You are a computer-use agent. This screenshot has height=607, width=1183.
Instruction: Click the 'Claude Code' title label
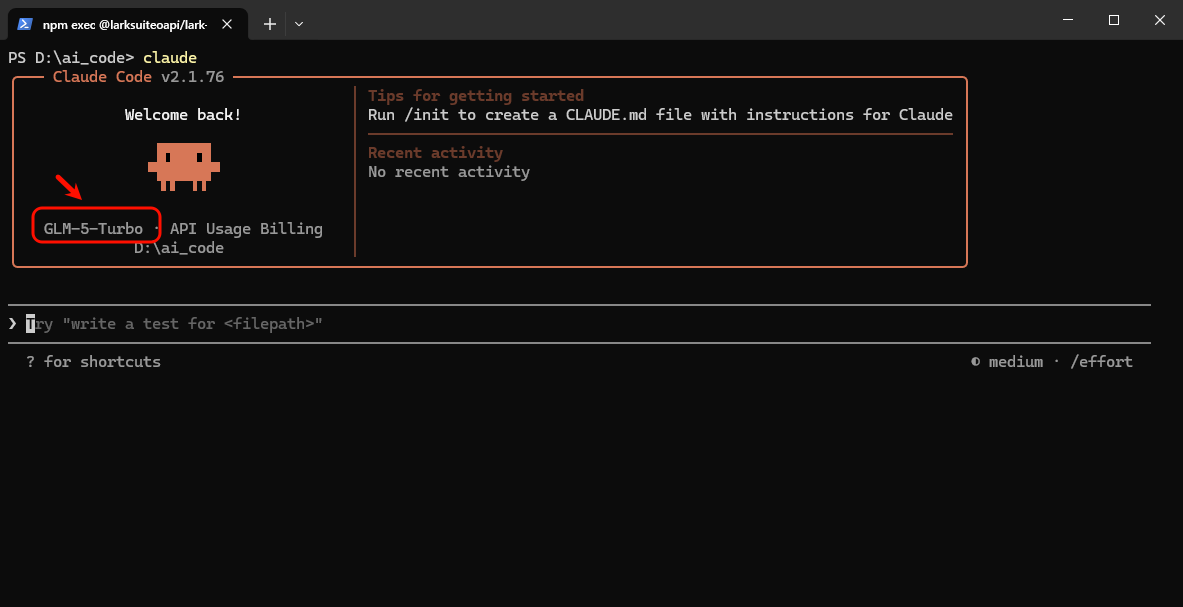[x=103, y=77]
